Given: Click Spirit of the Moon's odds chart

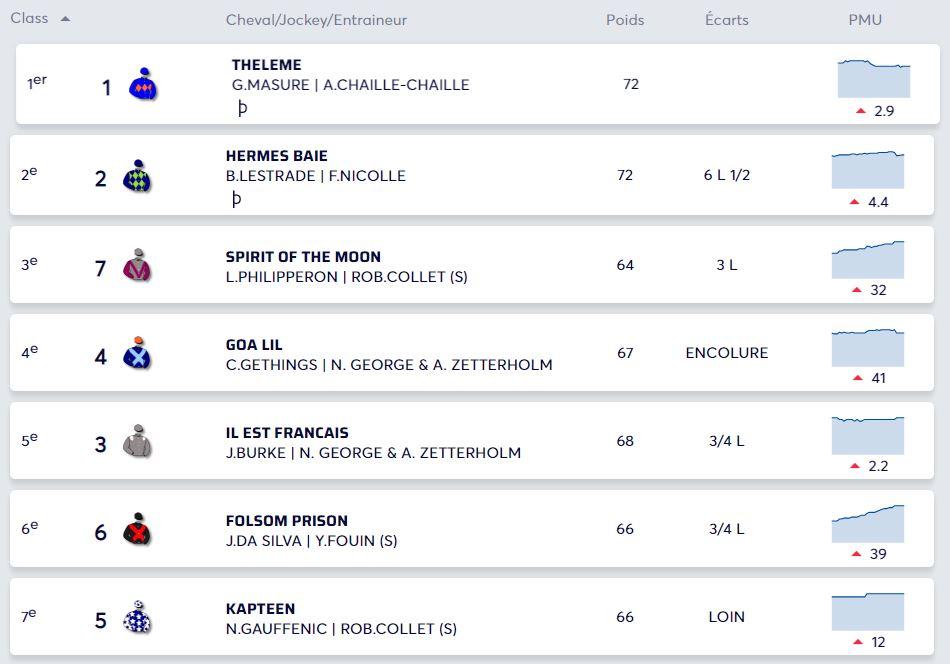Looking at the screenshot, I should pyautogui.click(x=868, y=260).
